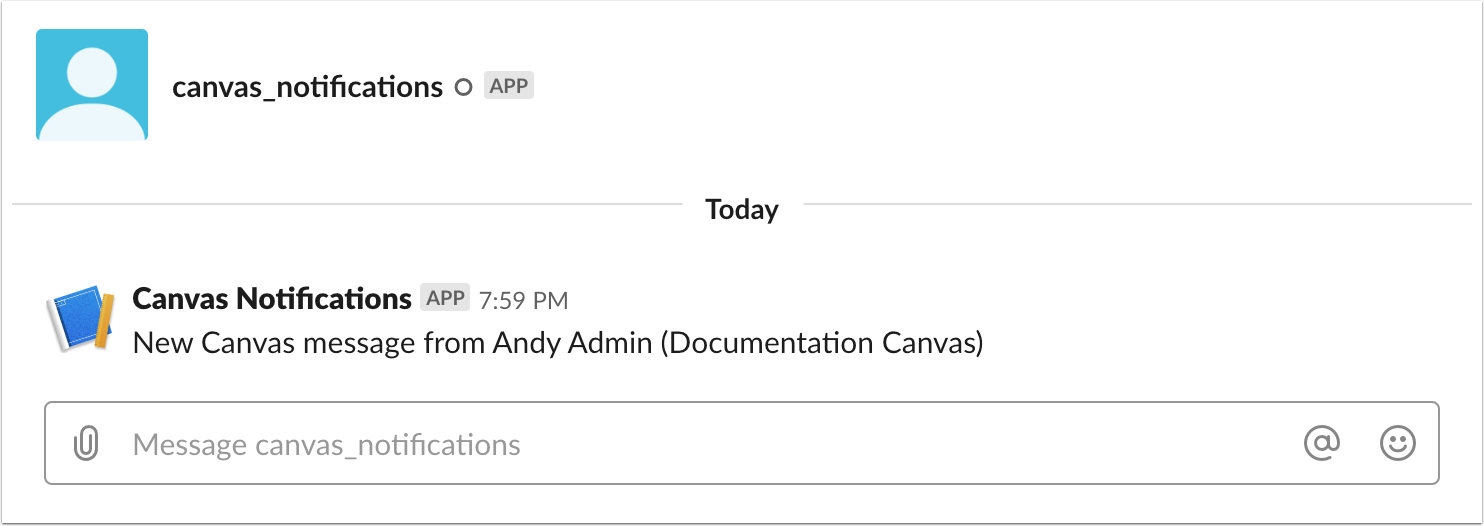Click the APP badge beside canvas_notifications header
1484x526 pixels.
coord(509,86)
